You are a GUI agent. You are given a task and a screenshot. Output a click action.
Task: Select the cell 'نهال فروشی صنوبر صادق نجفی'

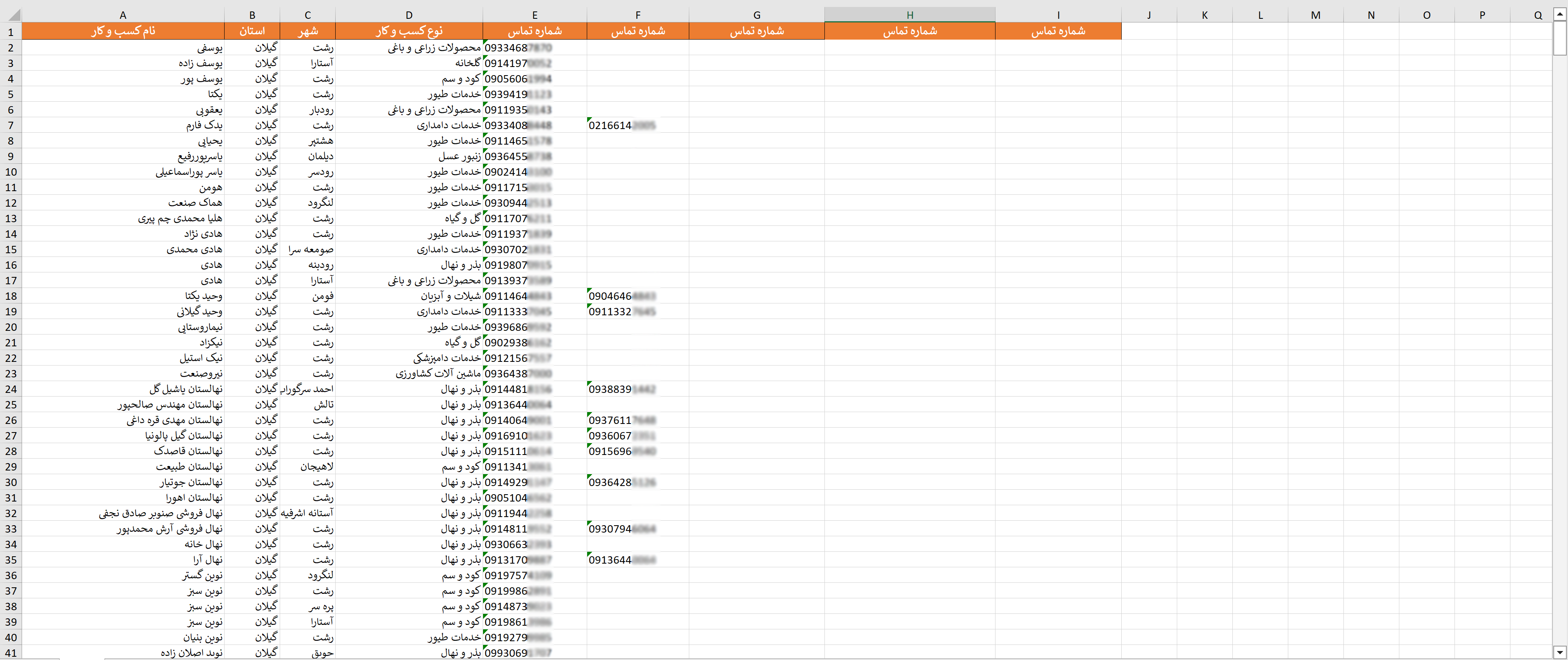pyautogui.click(x=123, y=513)
